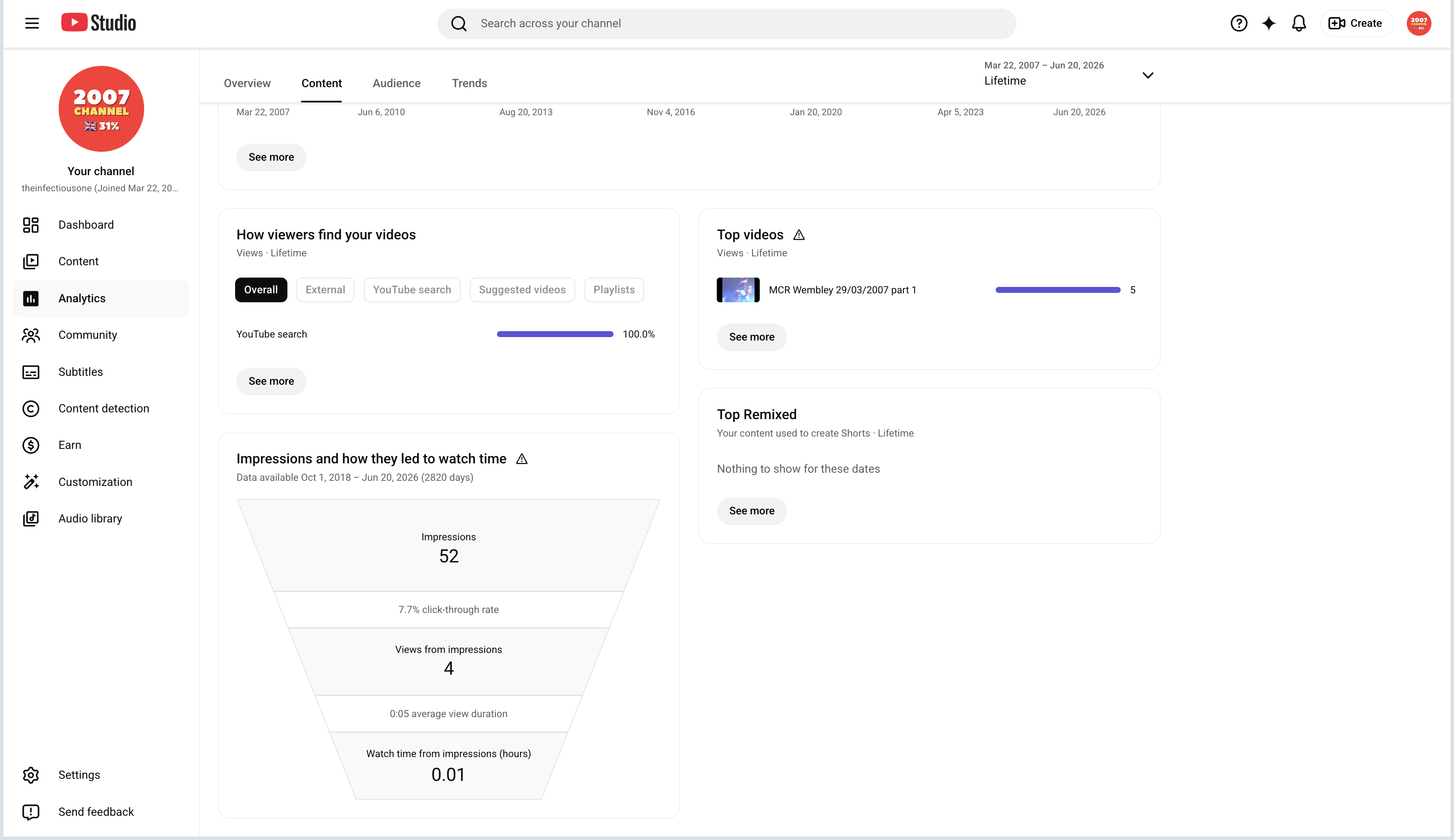Click the Settings gear icon
The height and width of the screenshot is (840, 1454).
(x=31, y=775)
